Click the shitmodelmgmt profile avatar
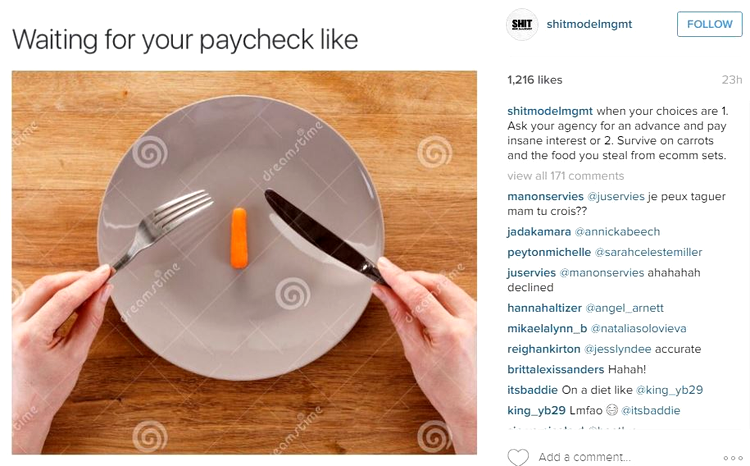The image size is (750, 466). click(x=522, y=24)
